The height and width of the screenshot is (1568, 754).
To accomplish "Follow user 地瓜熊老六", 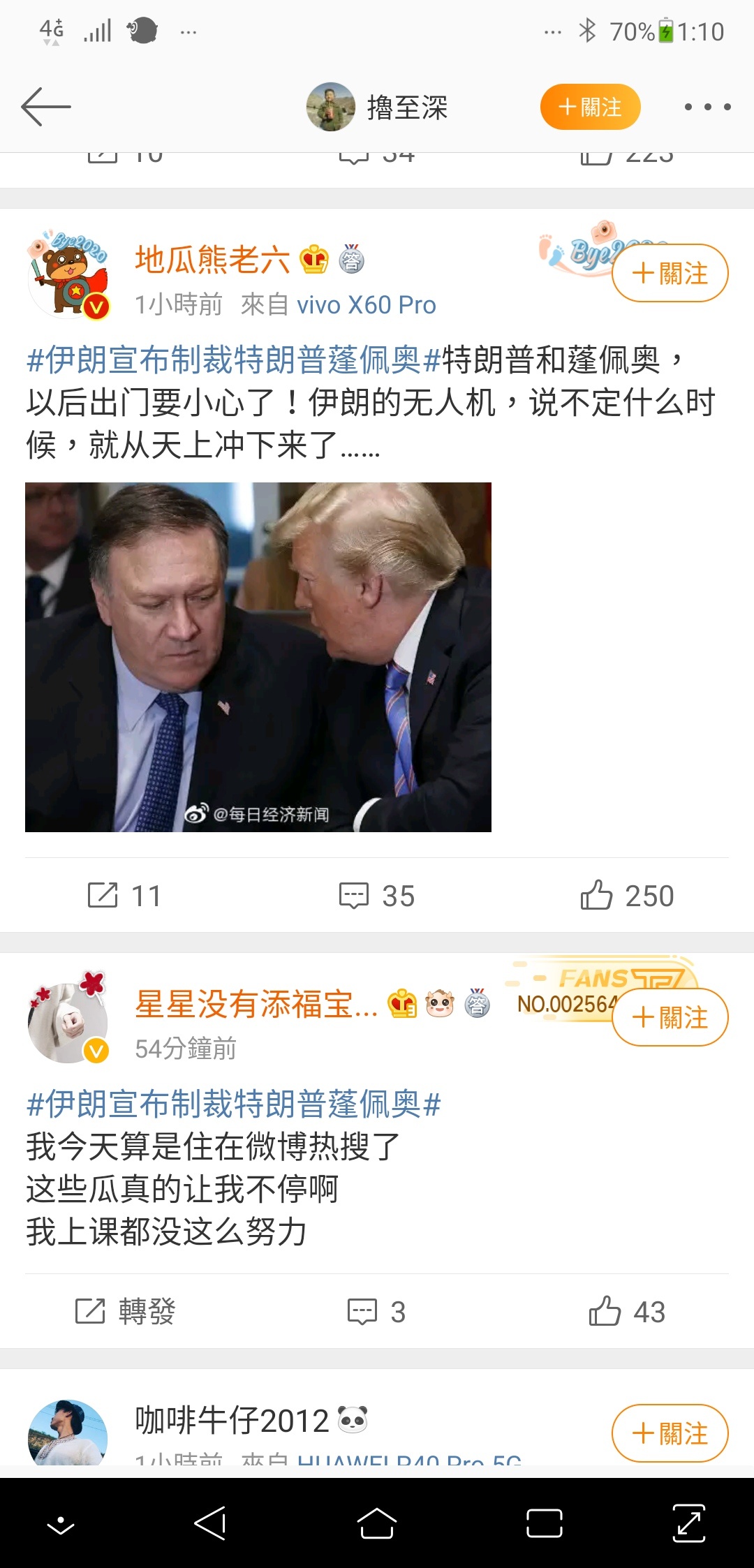I will click(670, 273).
